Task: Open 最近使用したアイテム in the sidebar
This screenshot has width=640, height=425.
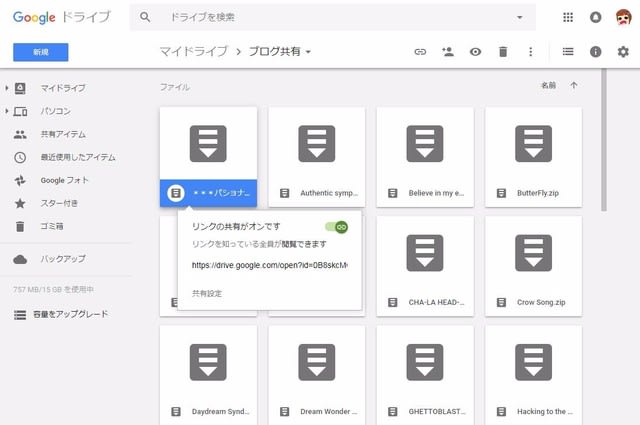Action: [78, 157]
